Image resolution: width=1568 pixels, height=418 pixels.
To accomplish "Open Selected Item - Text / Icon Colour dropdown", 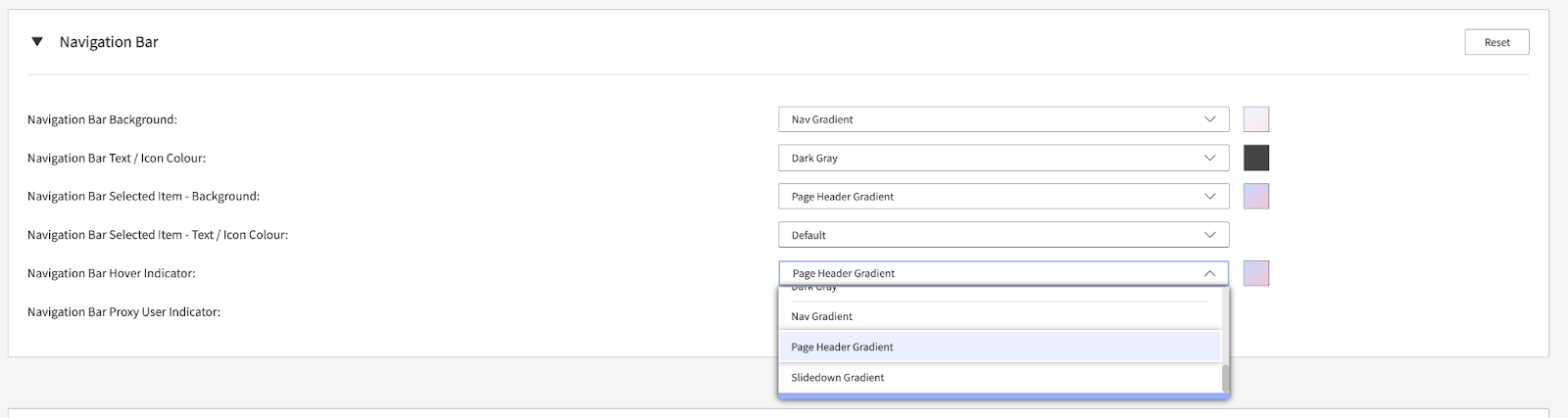I will [1003, 235].
